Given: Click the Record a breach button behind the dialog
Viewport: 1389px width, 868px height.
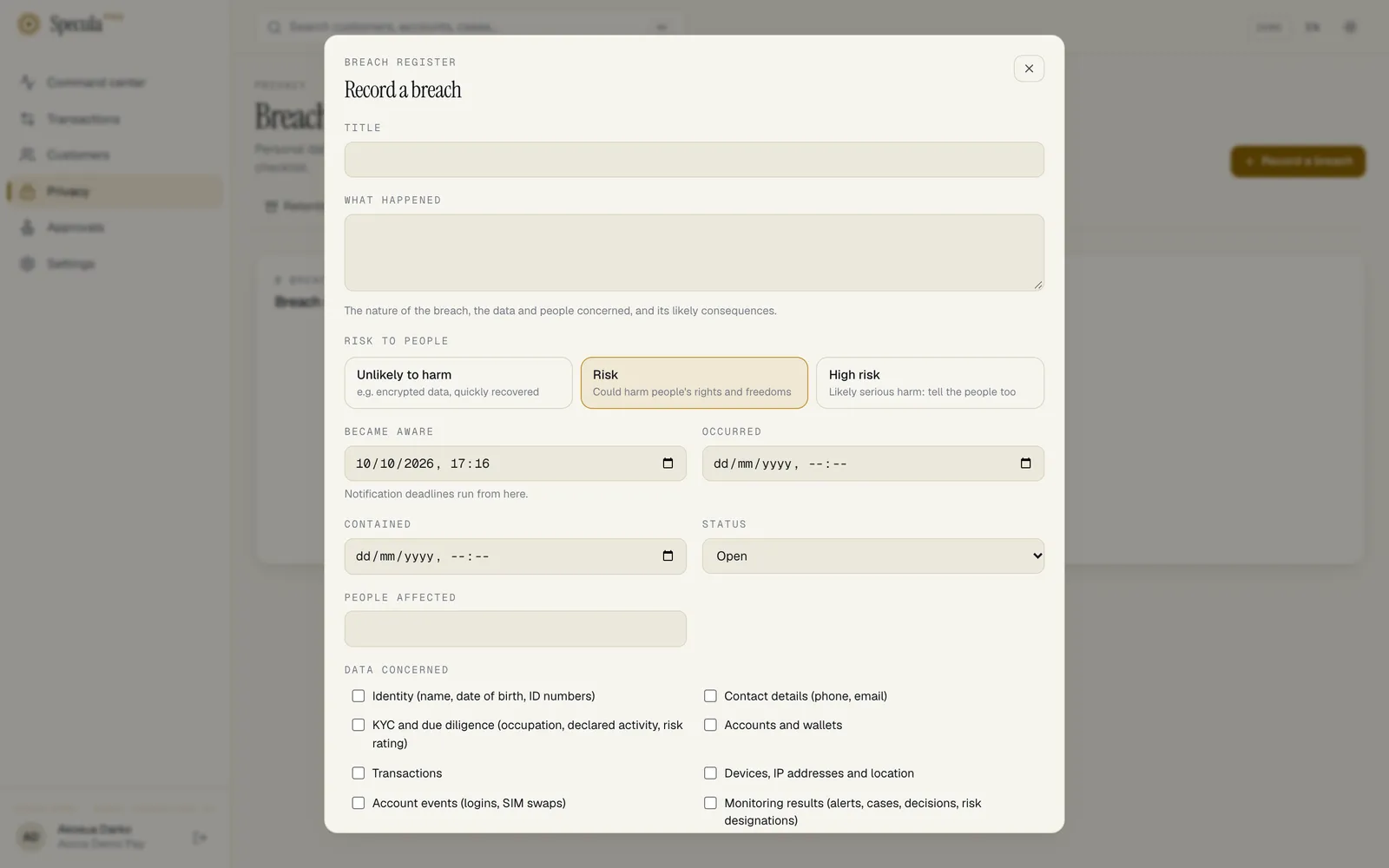Looking at the screenshot, I should [x=1298, y=161].
